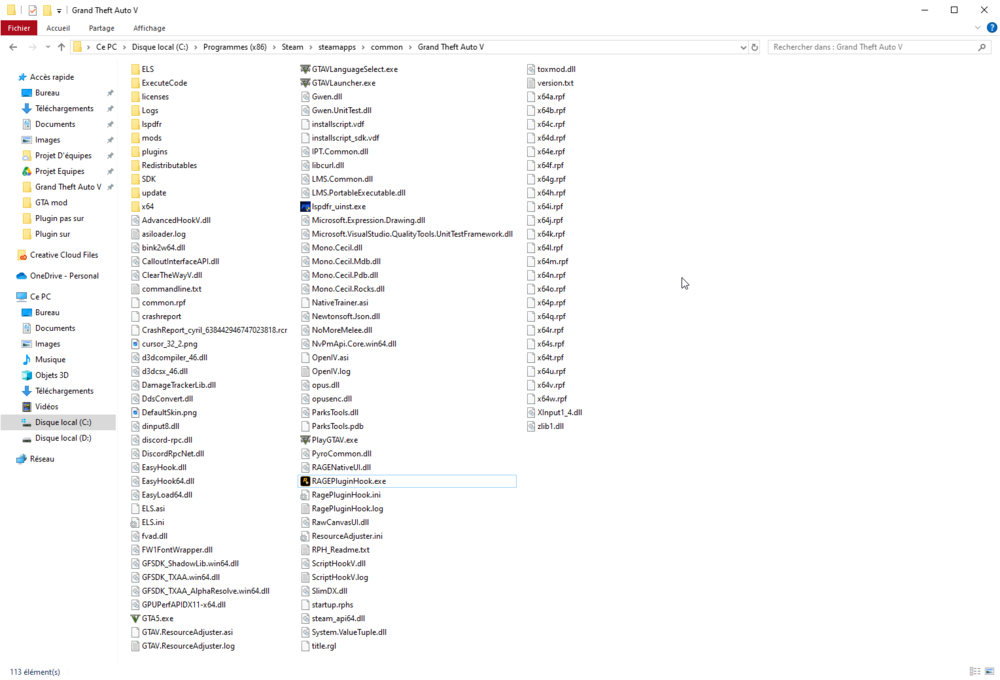Select Accès rapide in the sidebar
The image size is (1000, 680).
pos(52,77)
